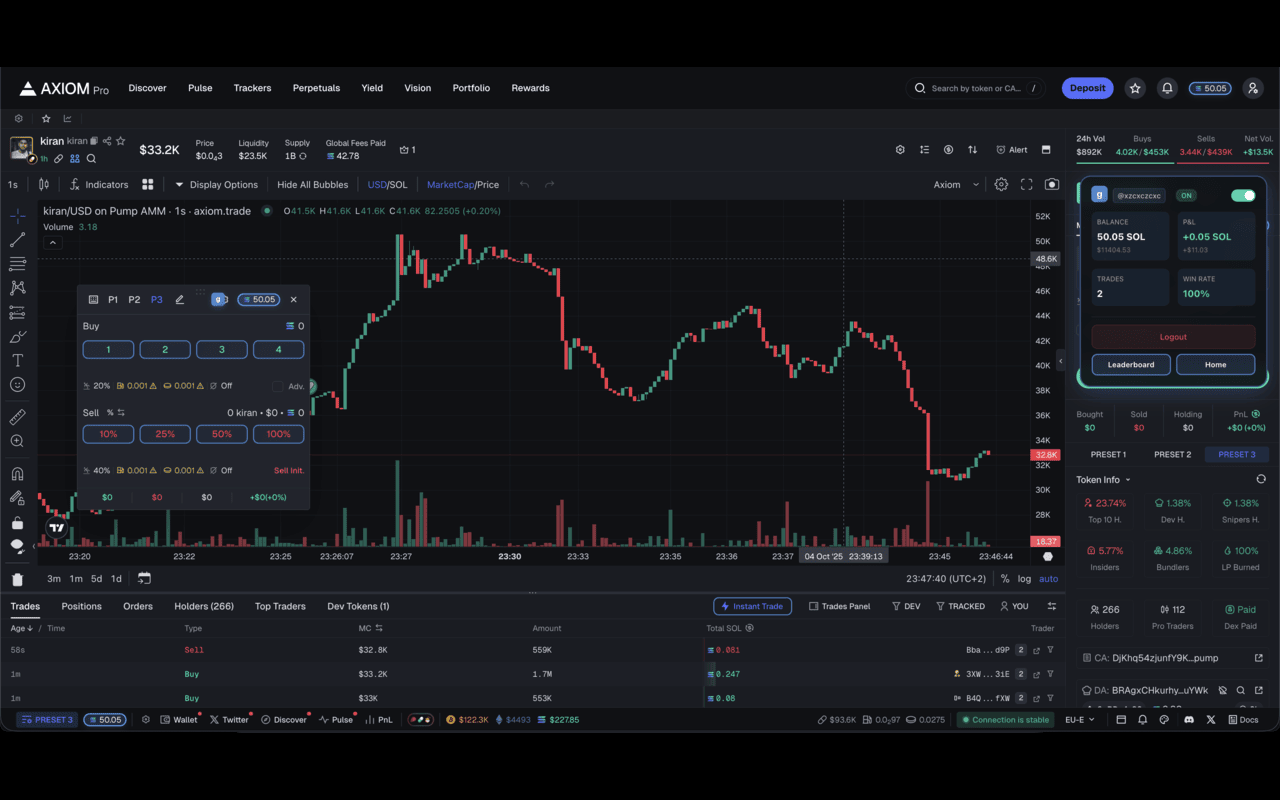This screenshot has height=800, width=1280.
Task: Select the ruler measure tool
Action: pyautogui.click(x=17, y=417)
